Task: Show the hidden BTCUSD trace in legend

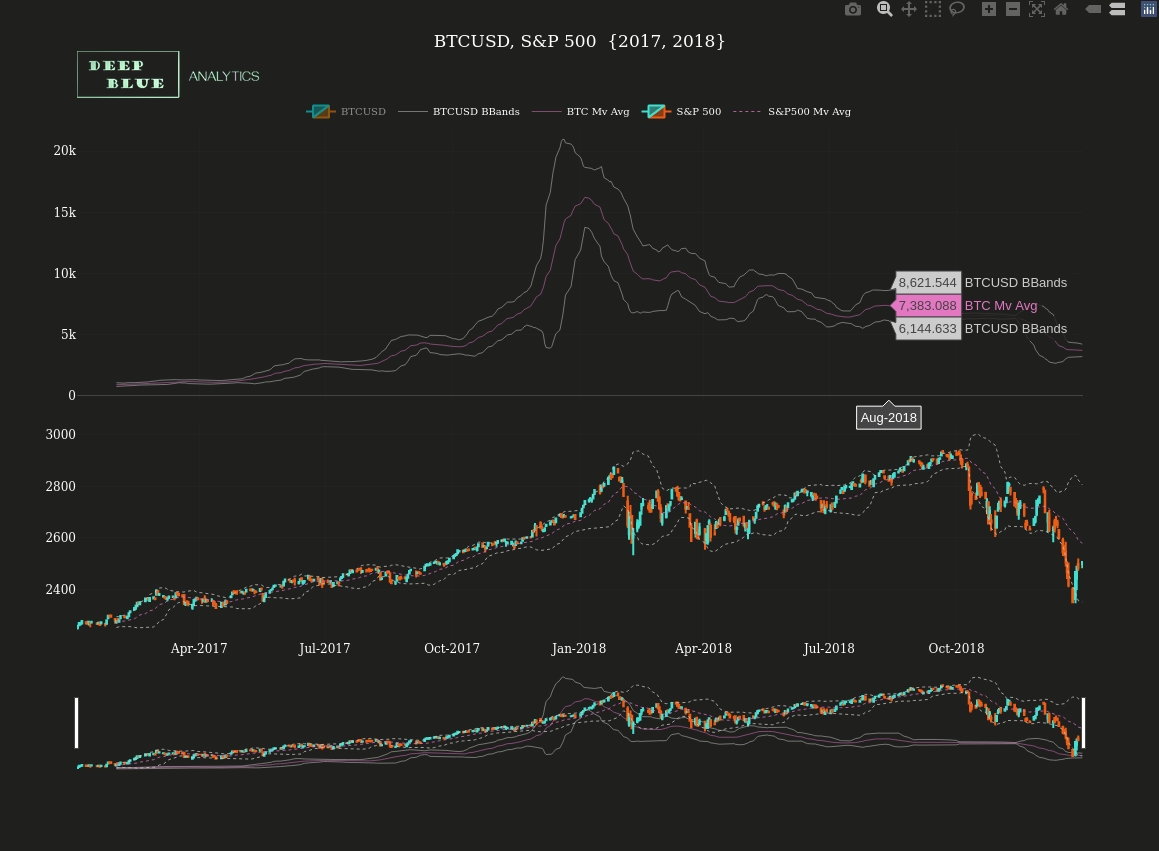Action: [x=347, y=112]
